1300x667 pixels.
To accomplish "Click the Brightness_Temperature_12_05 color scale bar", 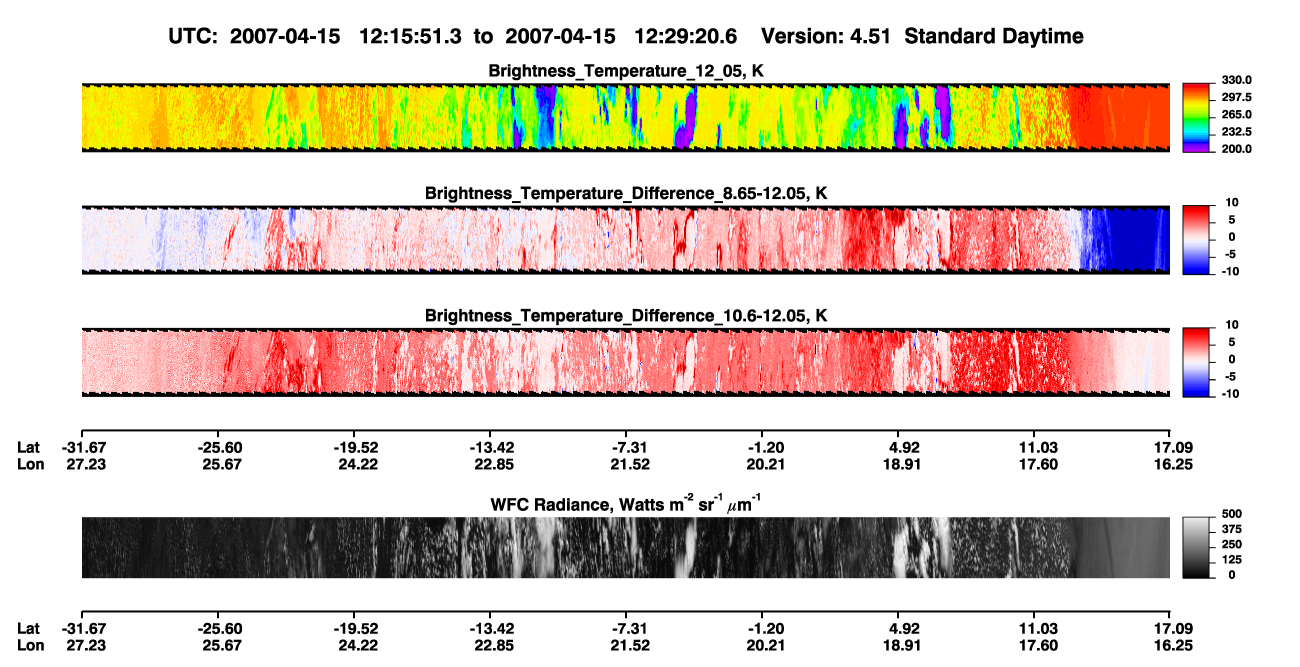I will tap(1197, 117).
